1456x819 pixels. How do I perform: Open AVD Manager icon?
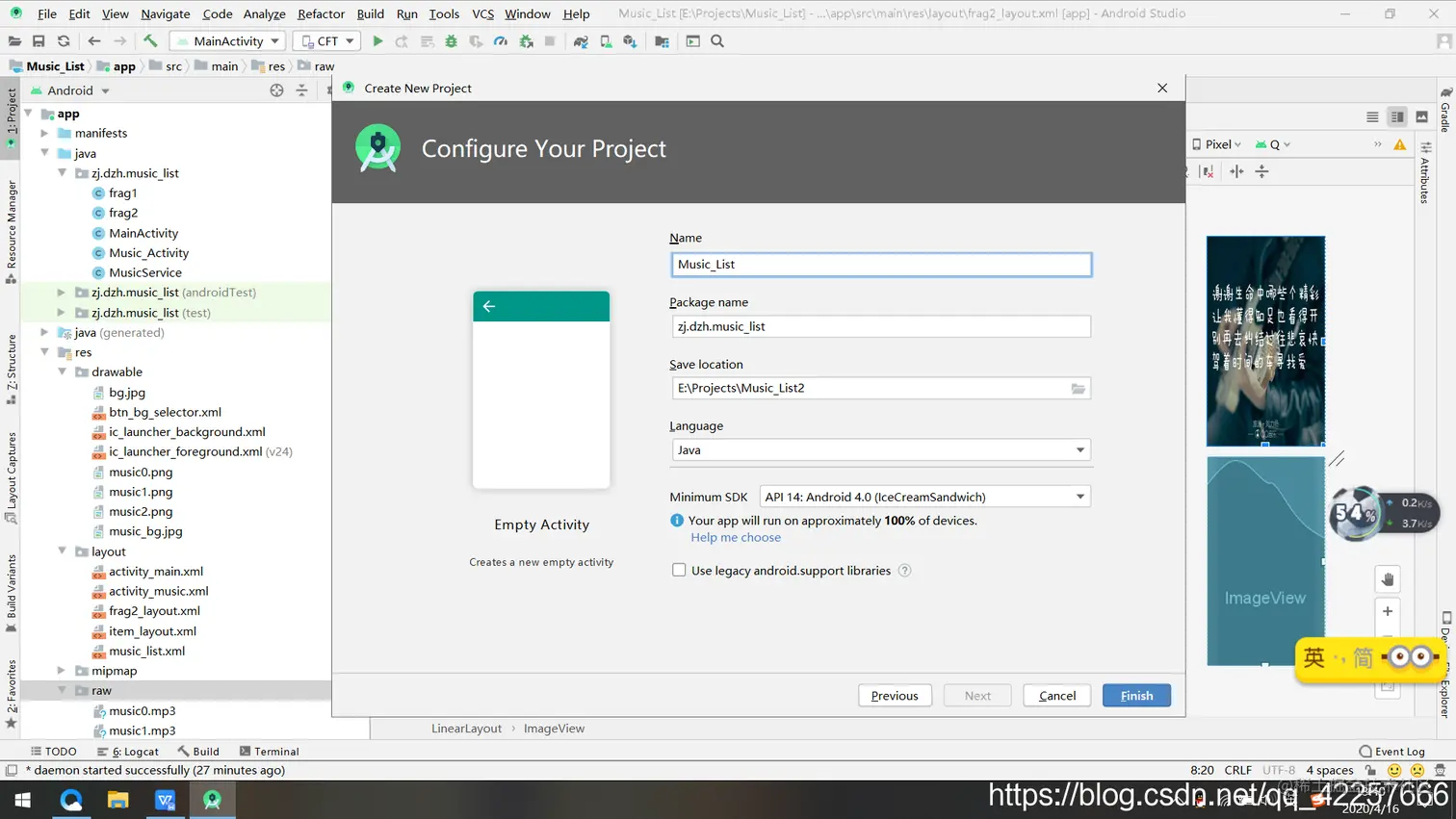[606, 41]
